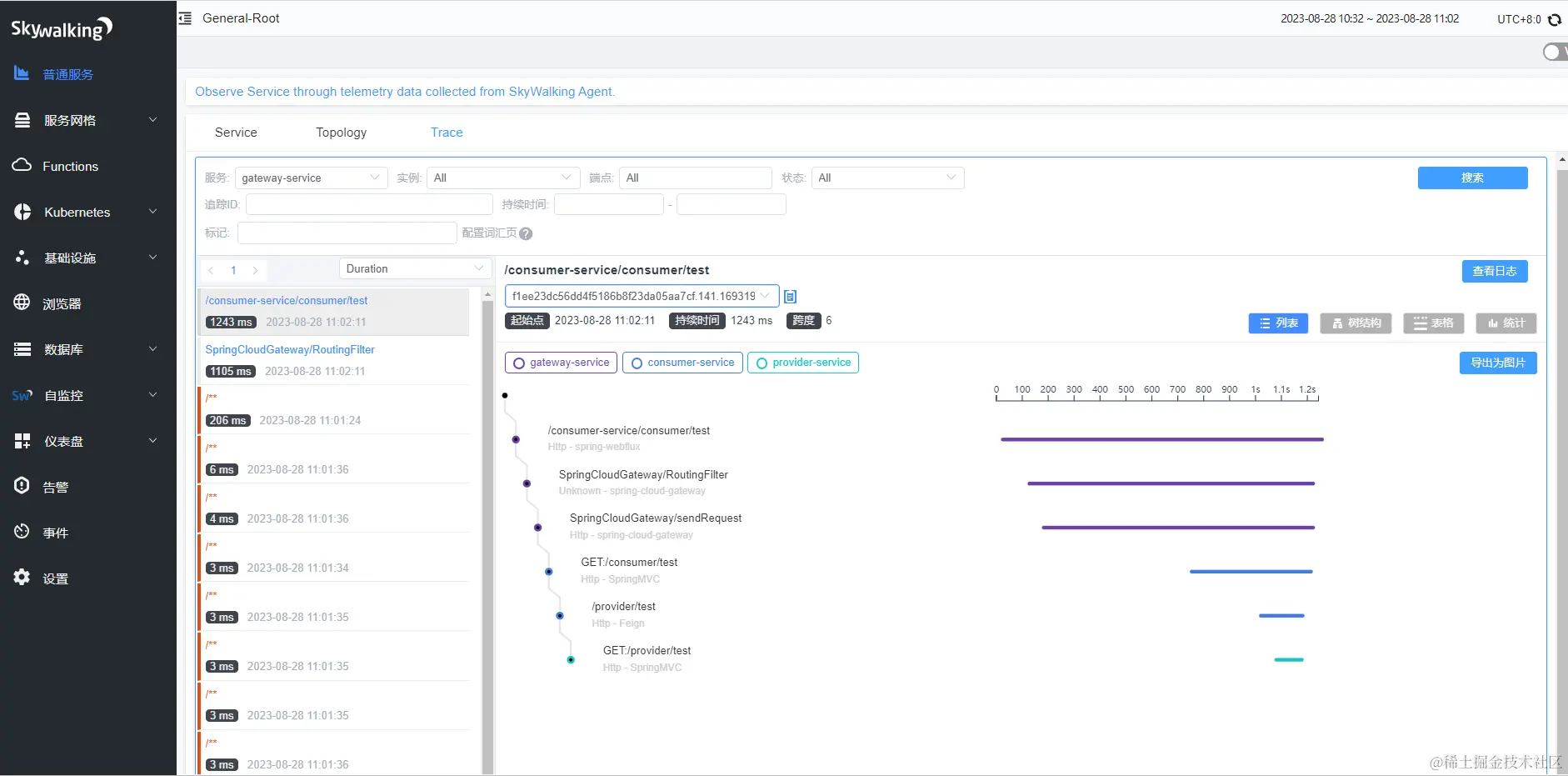Open /consumer-service/consumer/test trace entry

(x=333, y=311)
